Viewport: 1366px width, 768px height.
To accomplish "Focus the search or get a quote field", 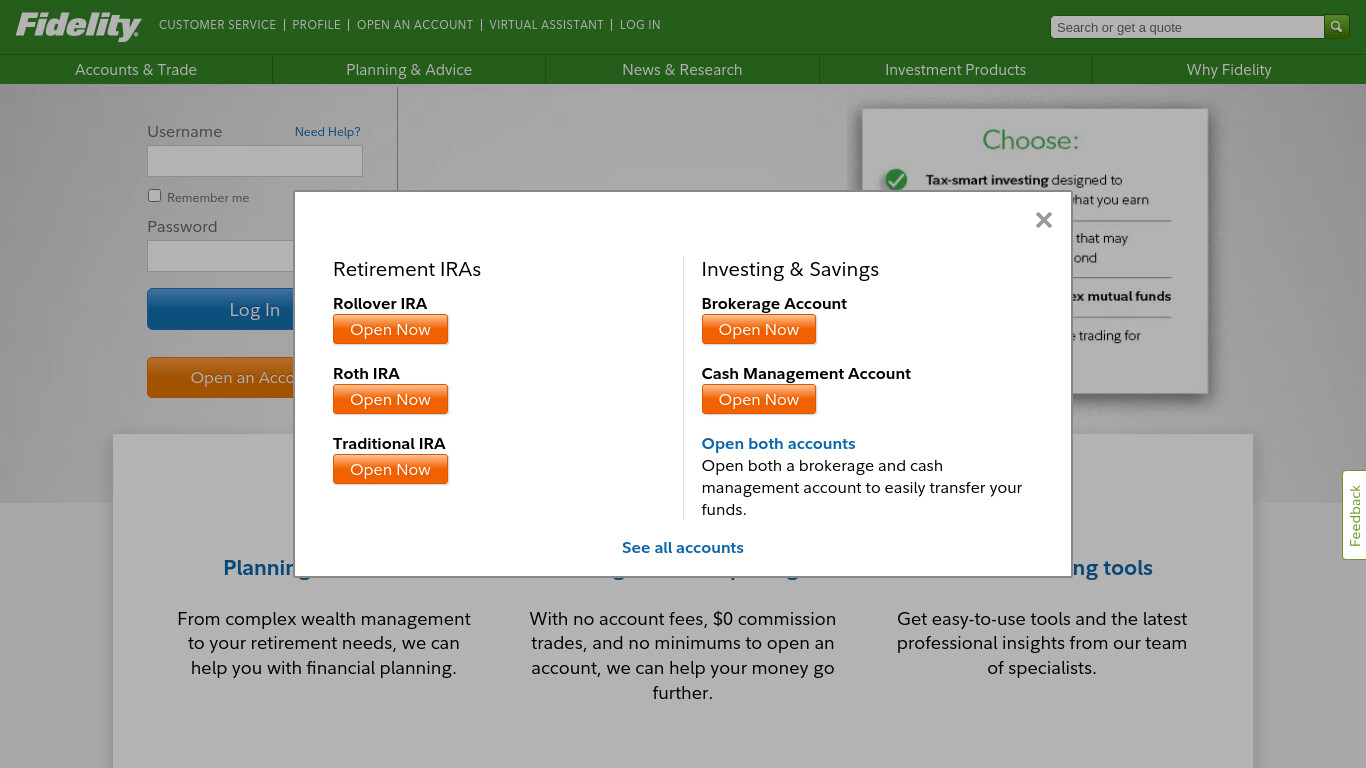I will 1187,27.
